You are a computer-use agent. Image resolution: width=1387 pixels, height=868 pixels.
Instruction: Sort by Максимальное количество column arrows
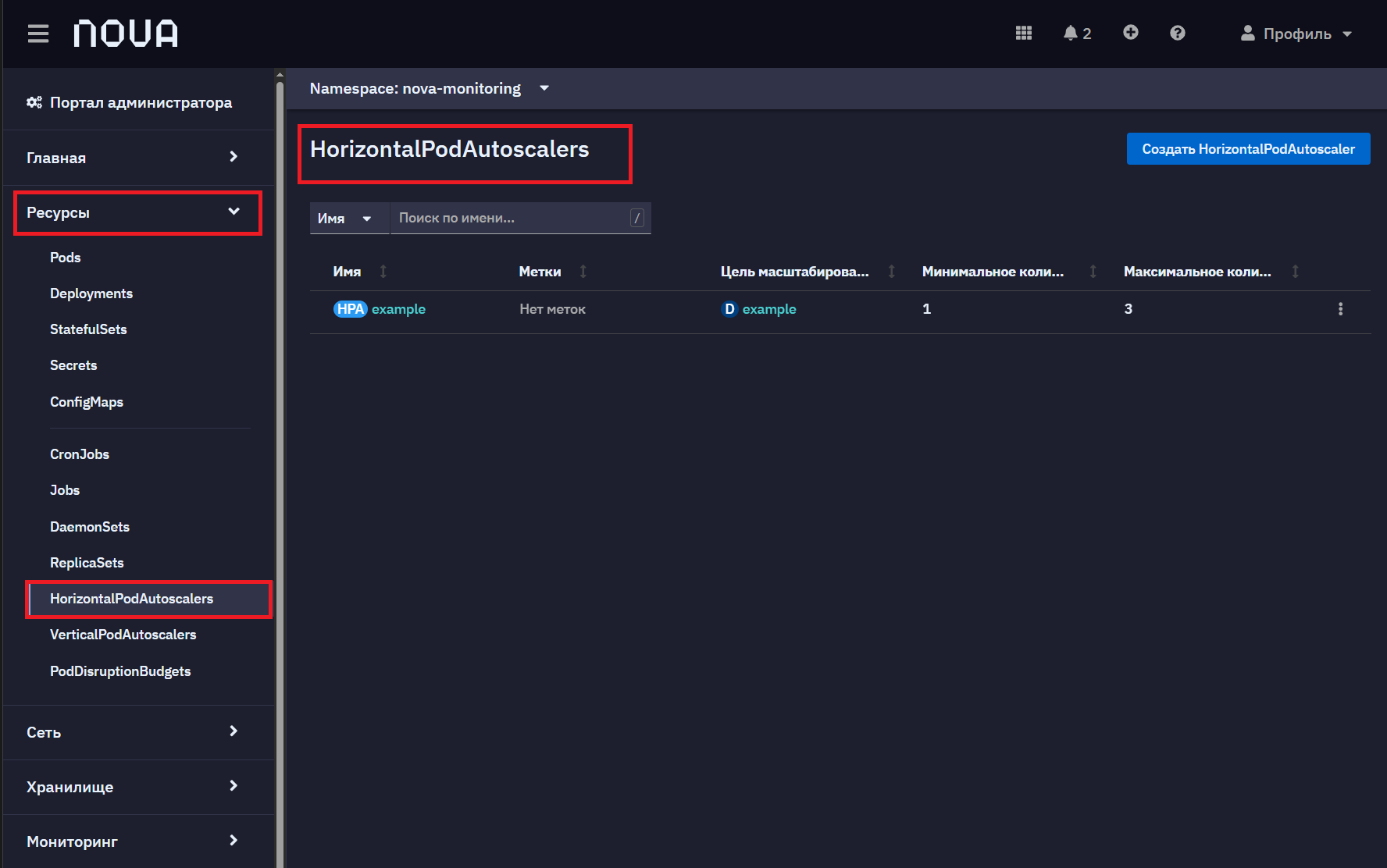tap(1296, 272)
